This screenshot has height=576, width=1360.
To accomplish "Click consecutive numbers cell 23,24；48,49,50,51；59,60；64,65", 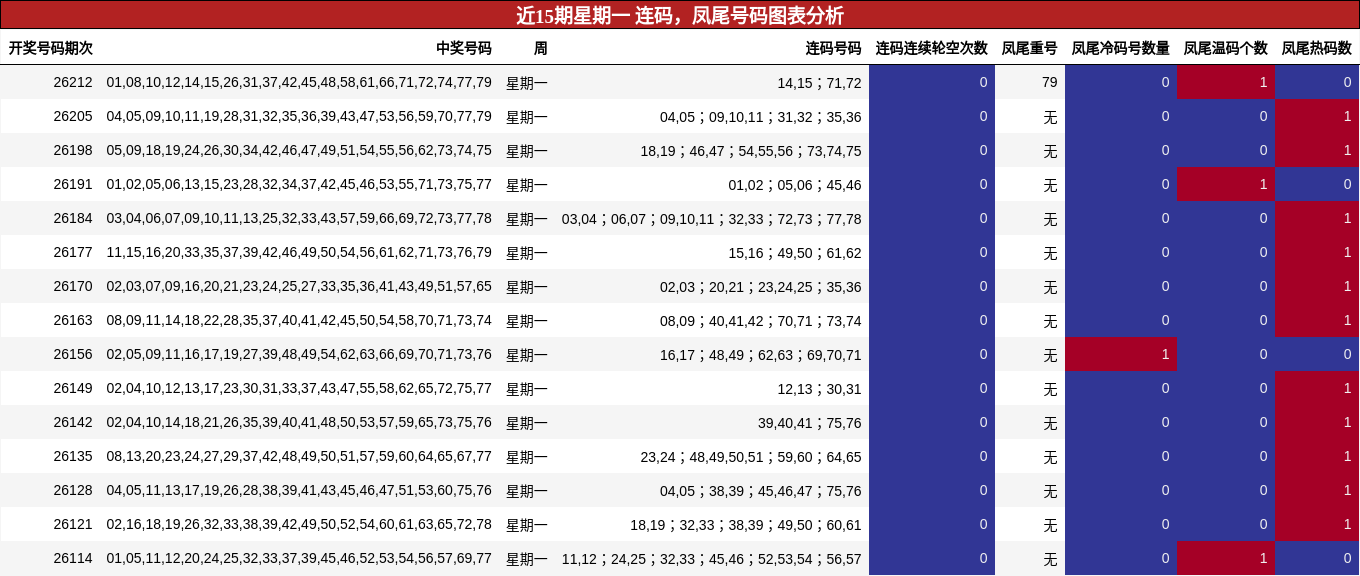I will (x=751, y=456).
